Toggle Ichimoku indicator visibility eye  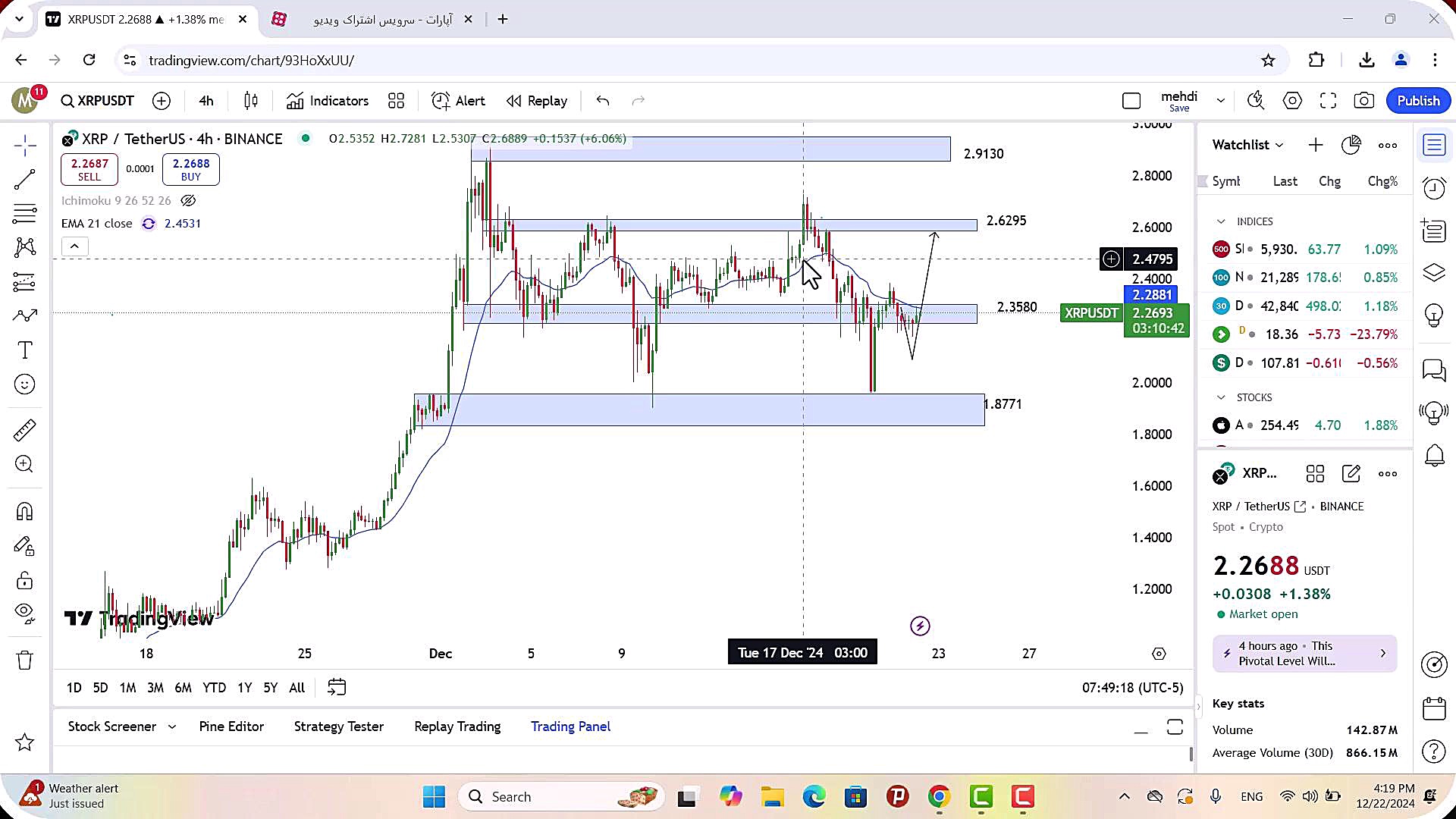[188, 201]
